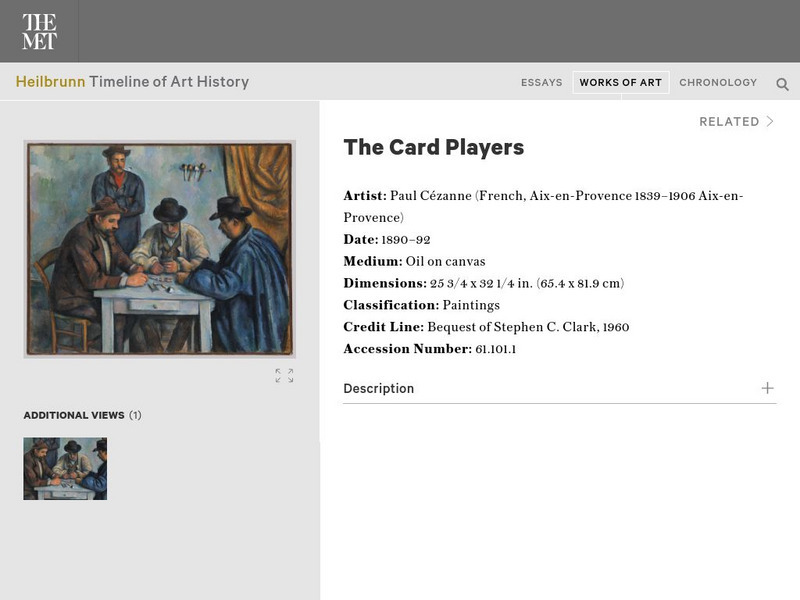Click the plus icon beside Description

coord(767,388)
